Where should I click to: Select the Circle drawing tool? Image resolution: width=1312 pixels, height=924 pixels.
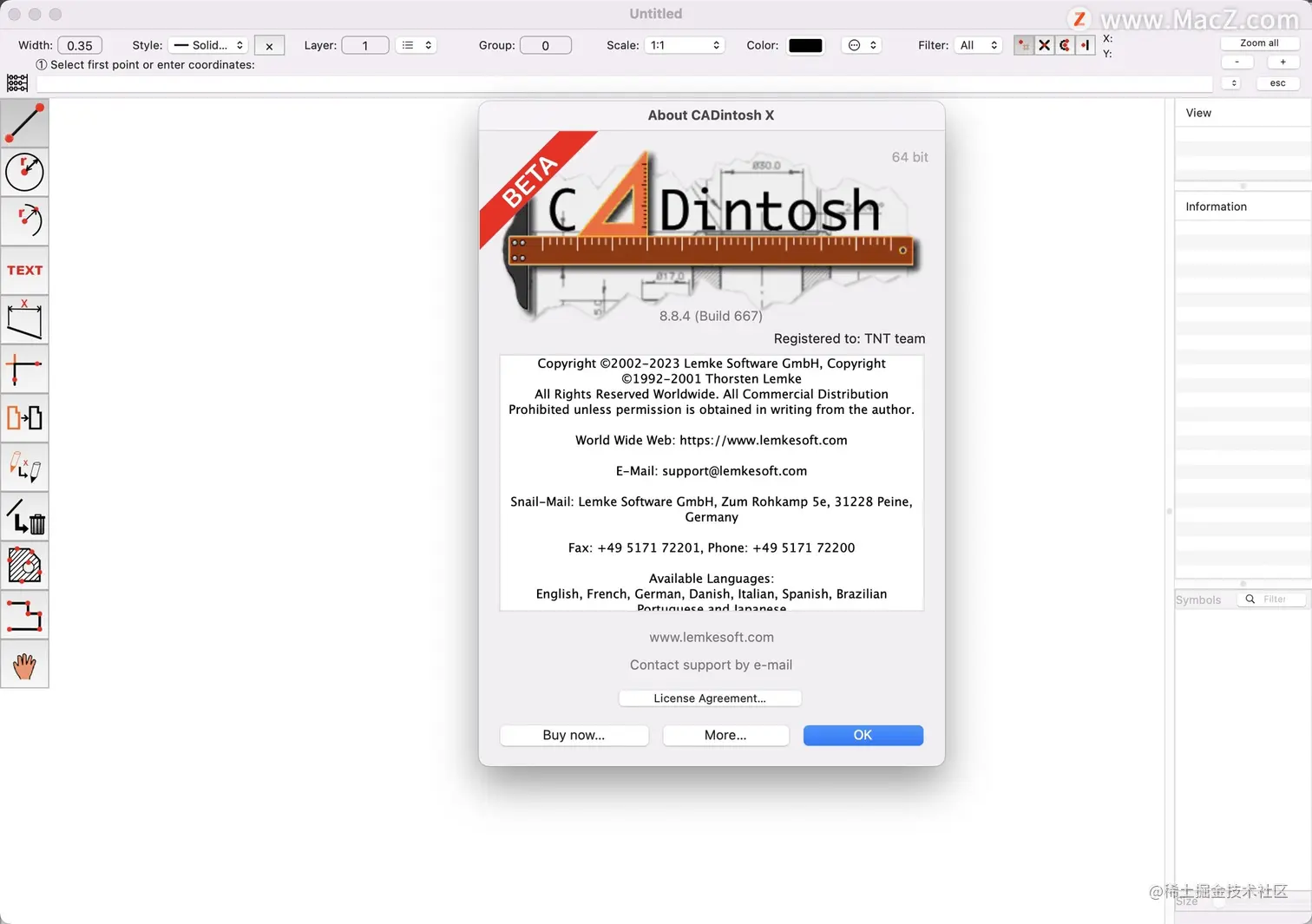[x=24, y=172]
